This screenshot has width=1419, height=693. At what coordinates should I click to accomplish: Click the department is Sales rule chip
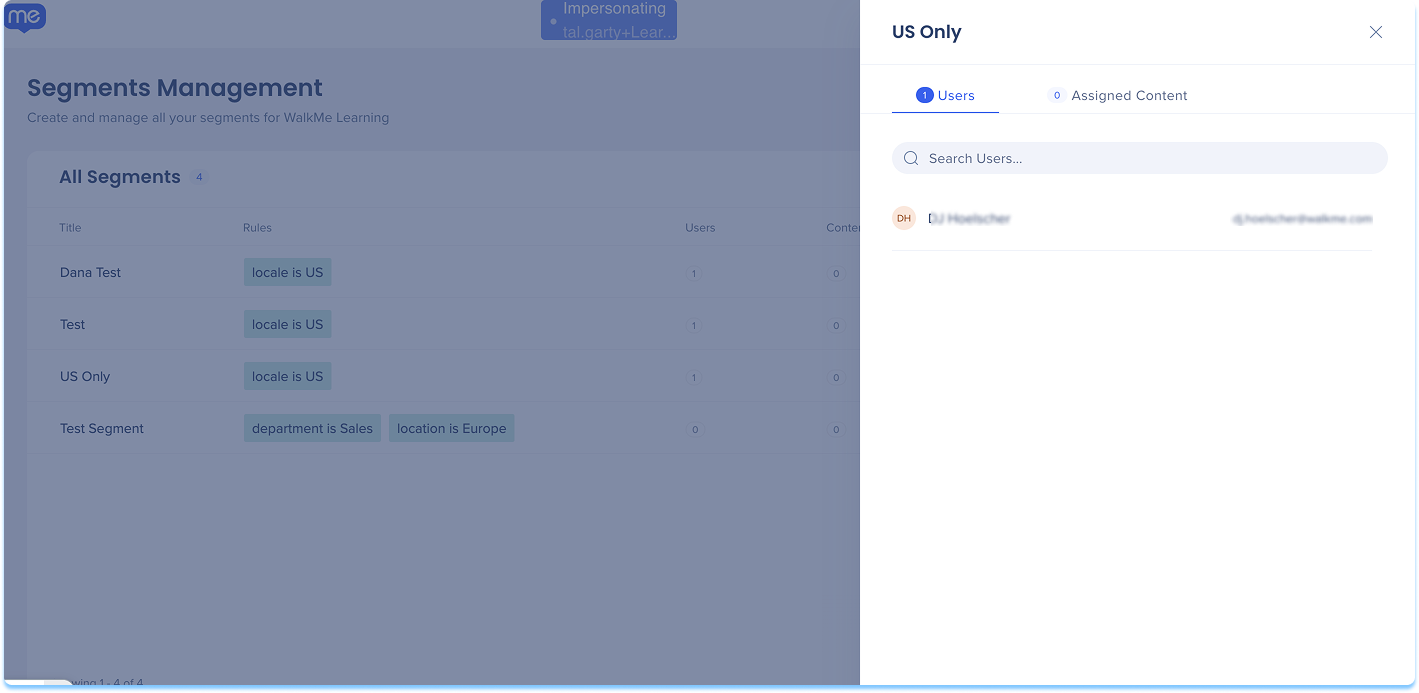(312, 429)
